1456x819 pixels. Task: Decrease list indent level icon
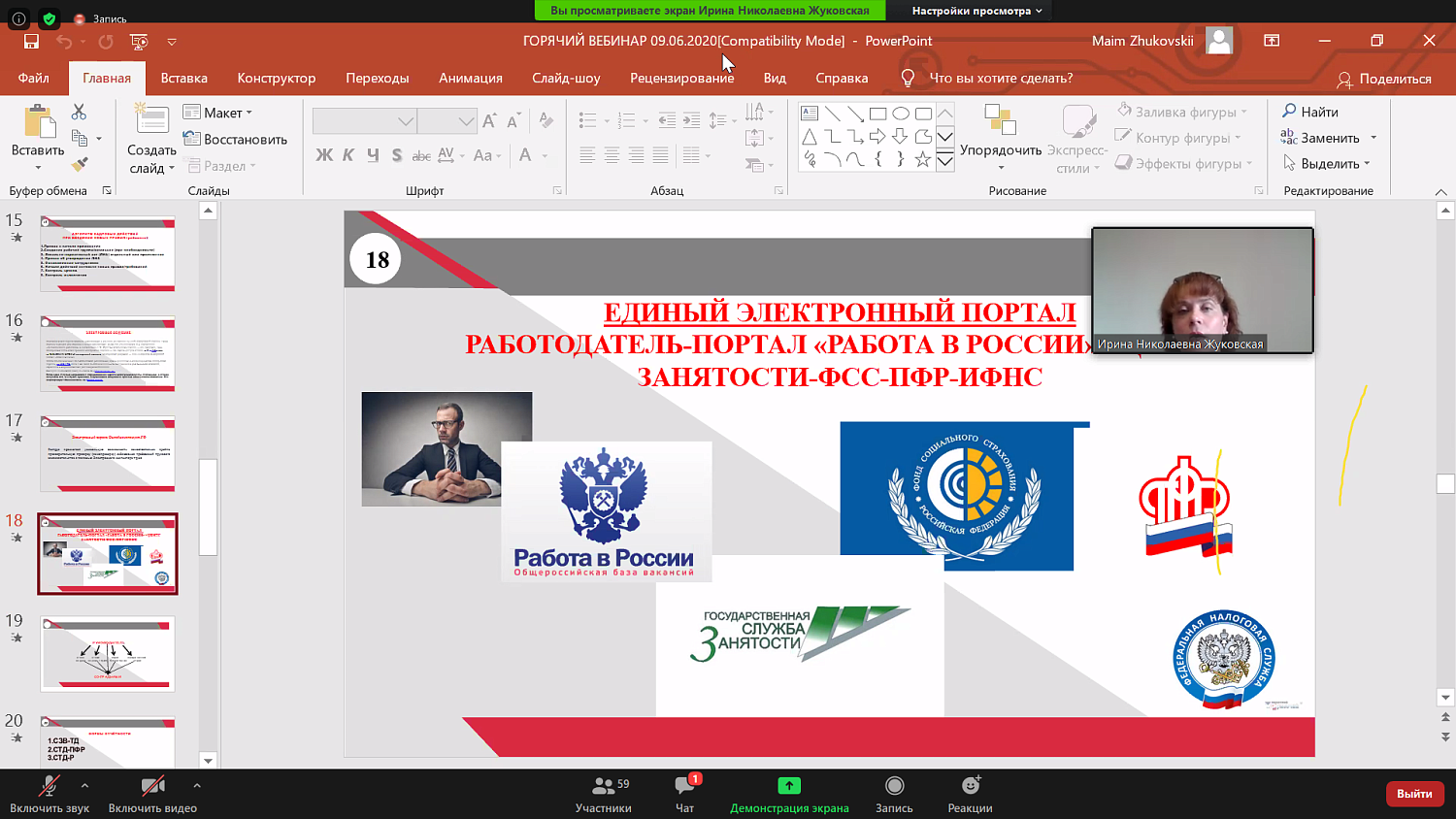(x=667, y=121)
